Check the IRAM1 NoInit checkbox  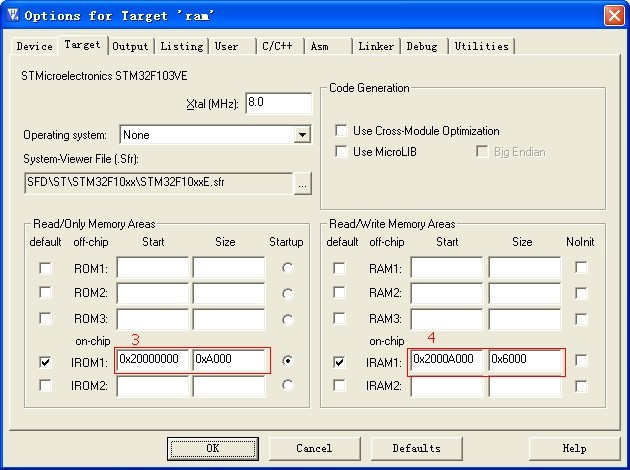click(x=581, y=361)
